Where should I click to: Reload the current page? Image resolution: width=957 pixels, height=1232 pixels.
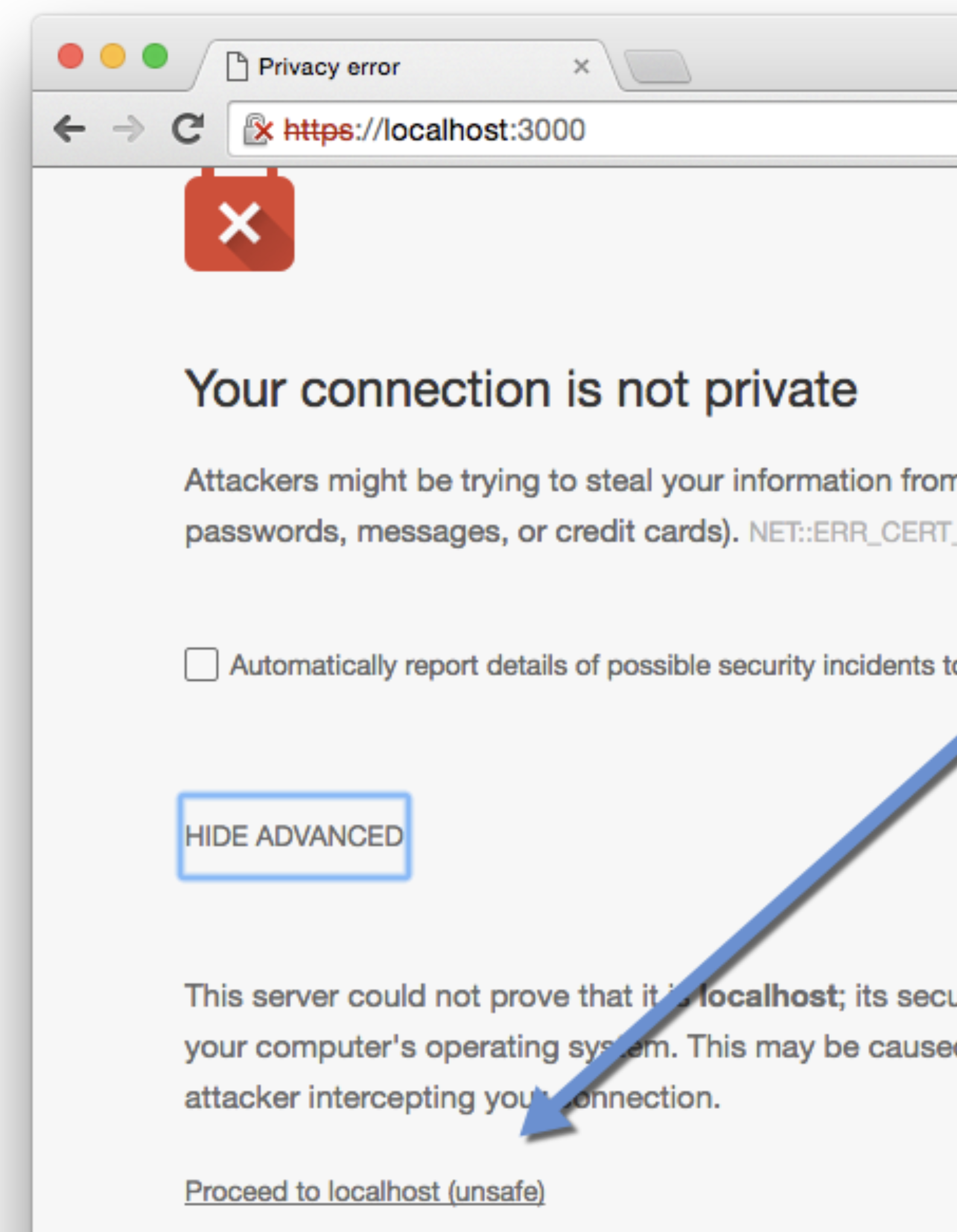pyautogui.click(x=188, y=129)
